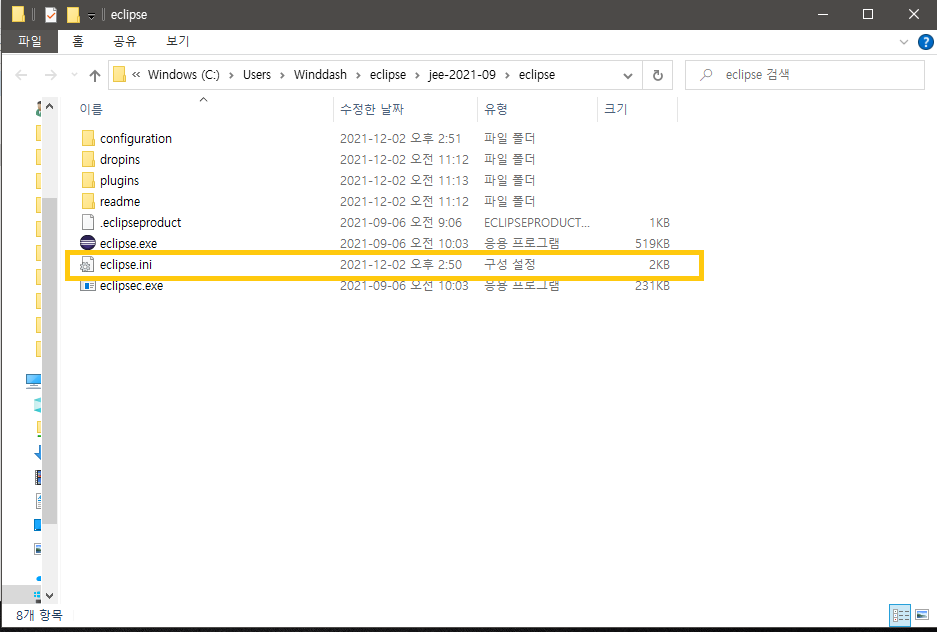Sort by the 크기 column header
The height and width of the screenshot is (632, 937).
616,109
